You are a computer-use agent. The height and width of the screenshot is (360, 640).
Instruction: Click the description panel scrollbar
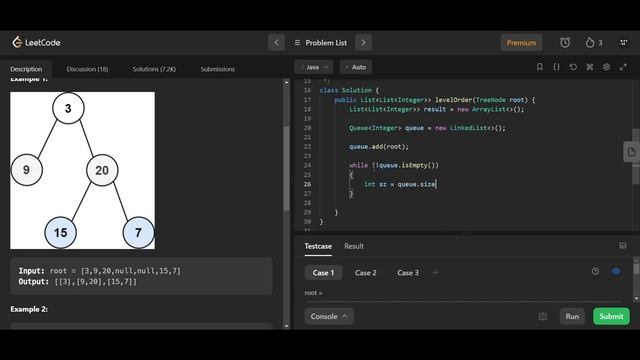(x=286, y=169)
